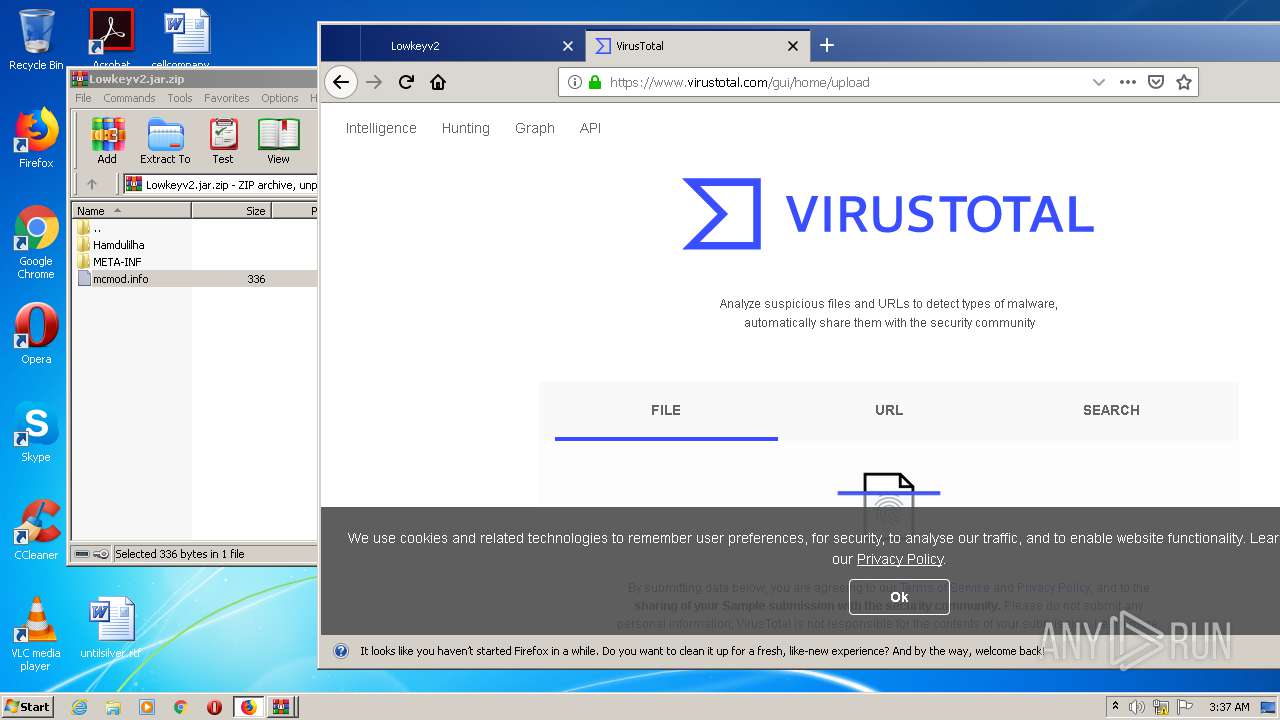
Task: Open WinRAR Options menu
Action: coord(280,98)
